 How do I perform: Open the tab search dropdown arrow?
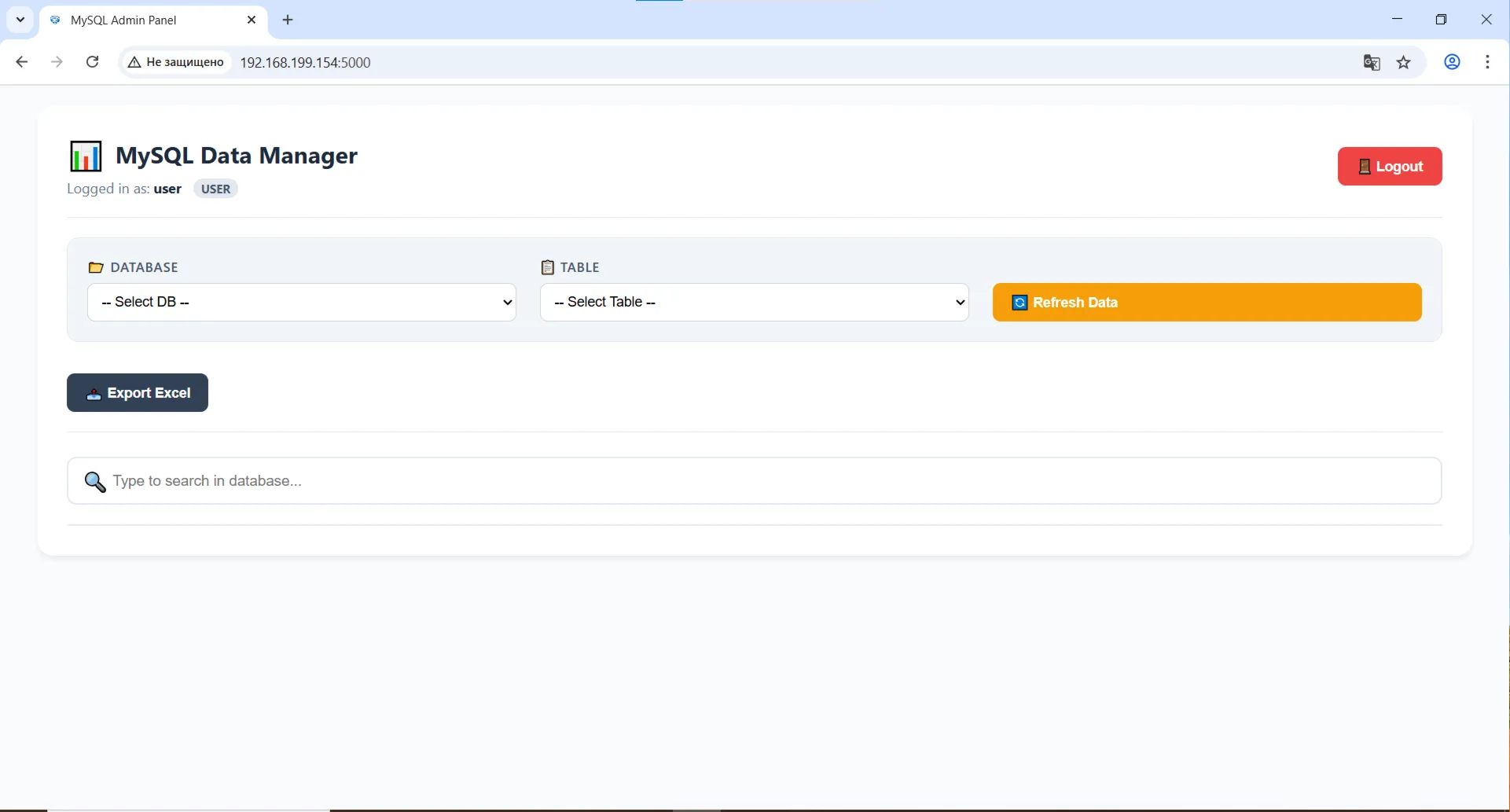click(x=20, y=20)
